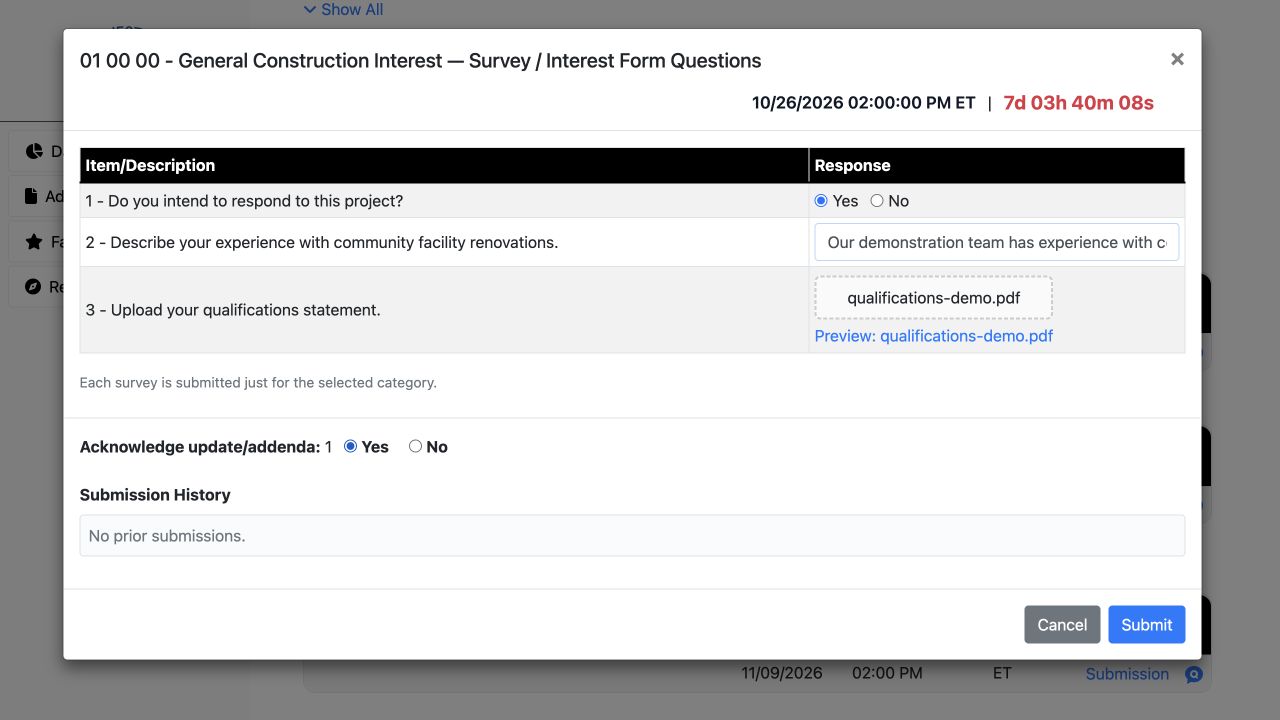1280x720 pixels.
Task: Click the Response column header
Action: click(x=997, y=165)
